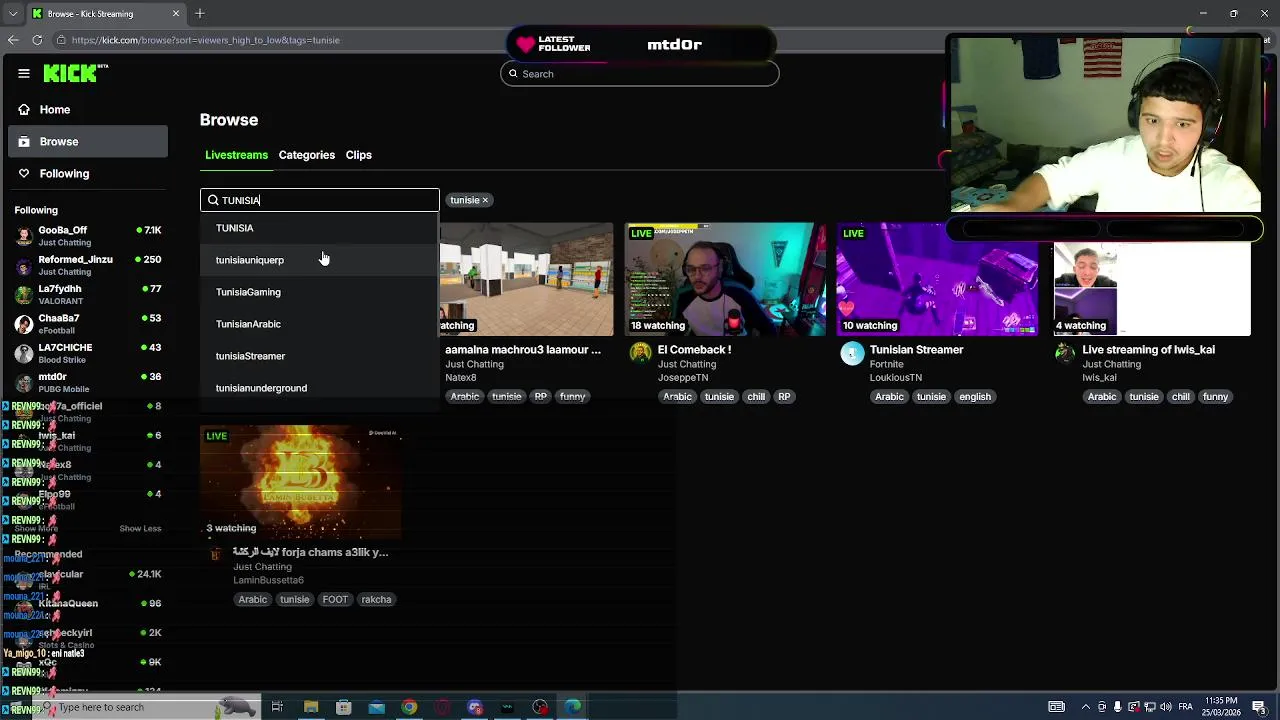The width and height of the screenshot is (1280, 720).
Task: Open the notification center icon
Action: pos(1259,707)
